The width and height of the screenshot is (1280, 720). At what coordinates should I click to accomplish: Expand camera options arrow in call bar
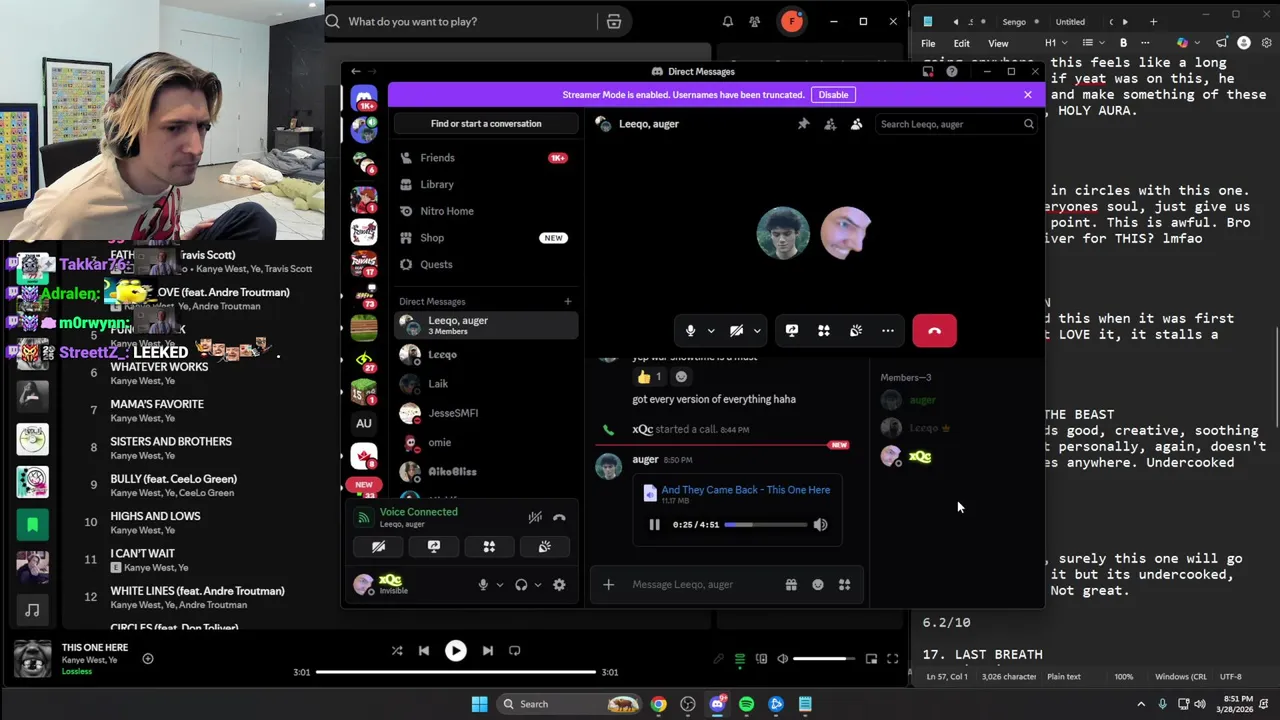pyautogui.click(x=757, y=331)
